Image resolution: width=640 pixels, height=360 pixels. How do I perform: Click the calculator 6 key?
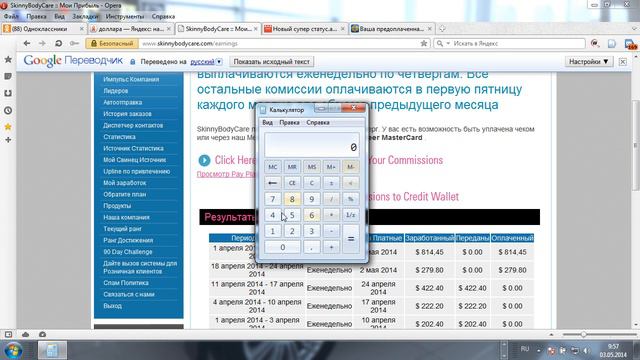pos(311,215)
